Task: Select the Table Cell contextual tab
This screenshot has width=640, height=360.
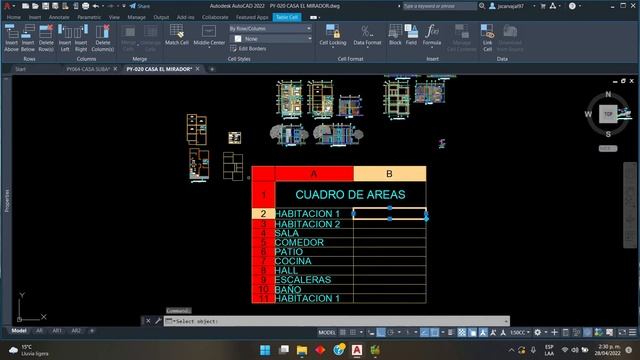Action: [287, 17]
